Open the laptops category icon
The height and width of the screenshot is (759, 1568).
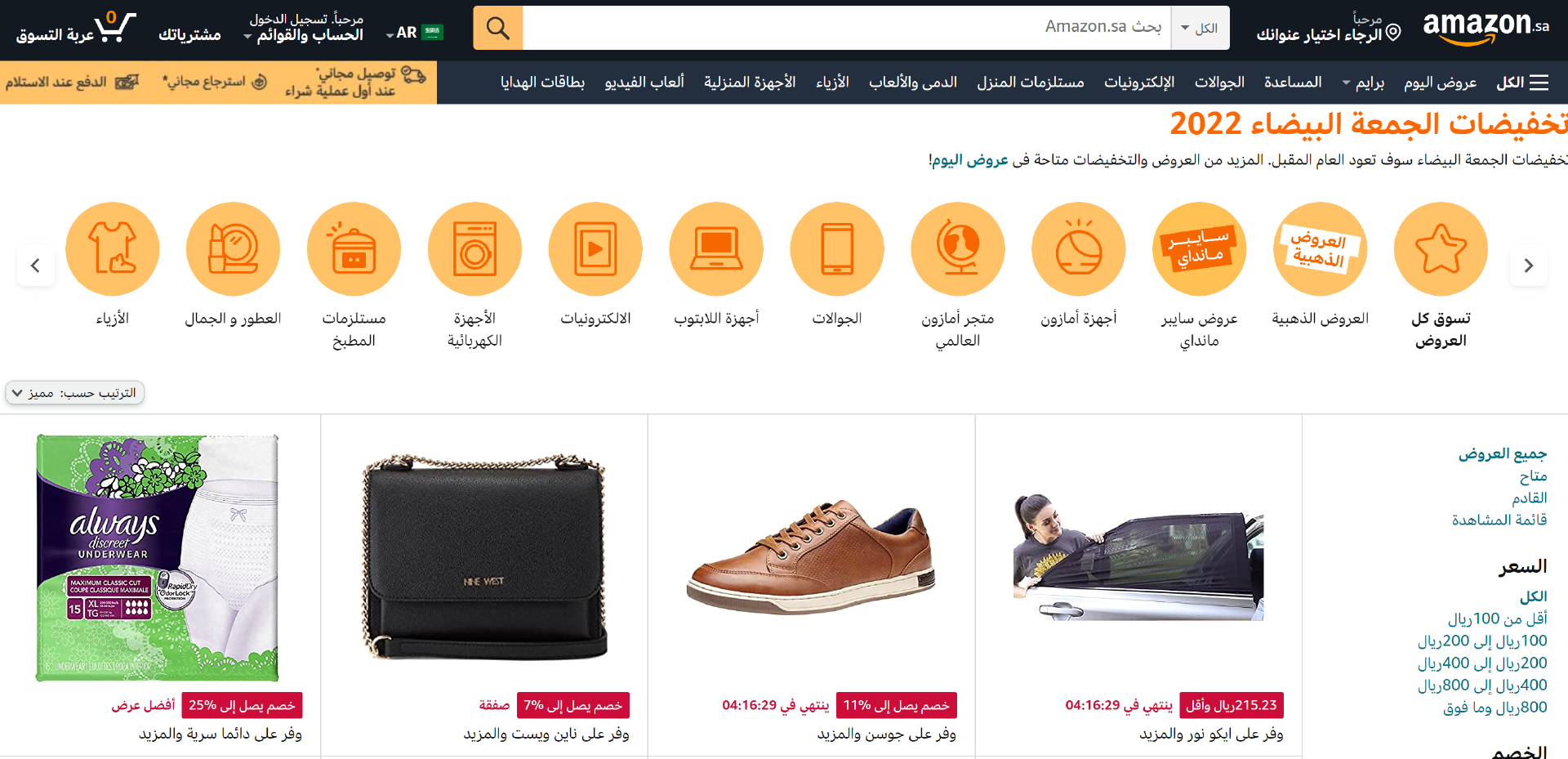pos(716,249)
